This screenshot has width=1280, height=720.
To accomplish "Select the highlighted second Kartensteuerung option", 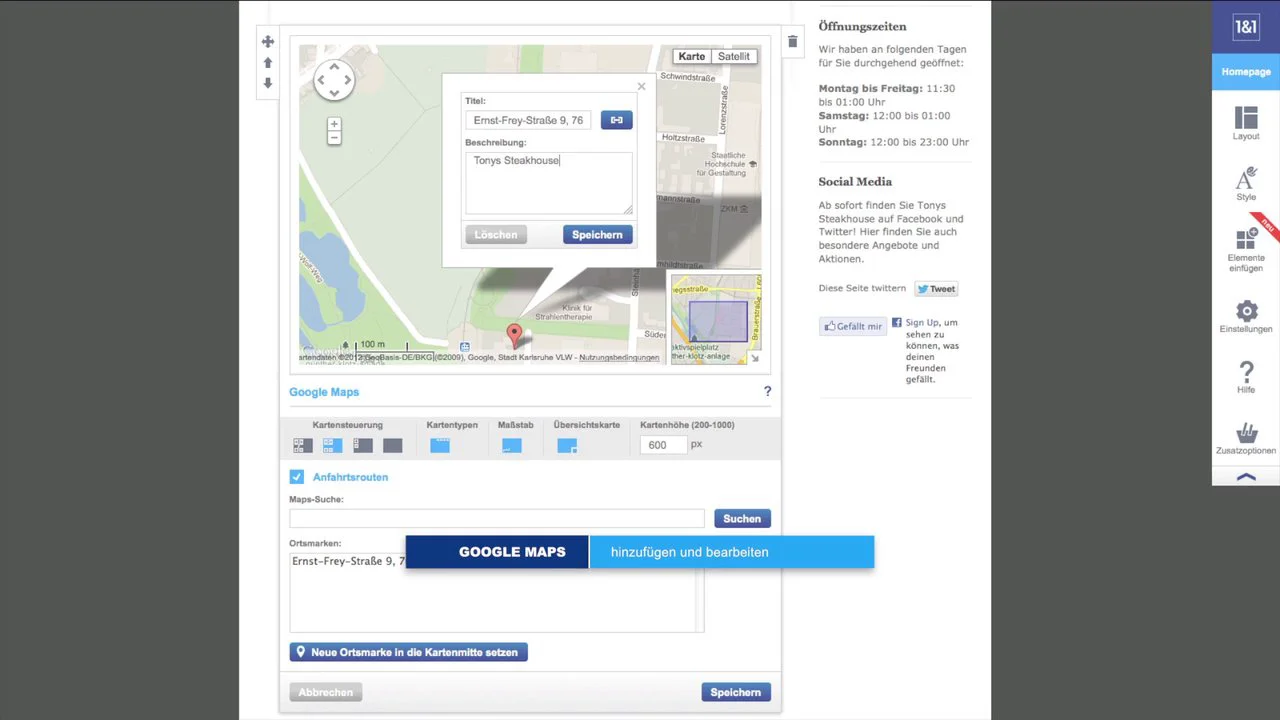I will tap(332, 446).
